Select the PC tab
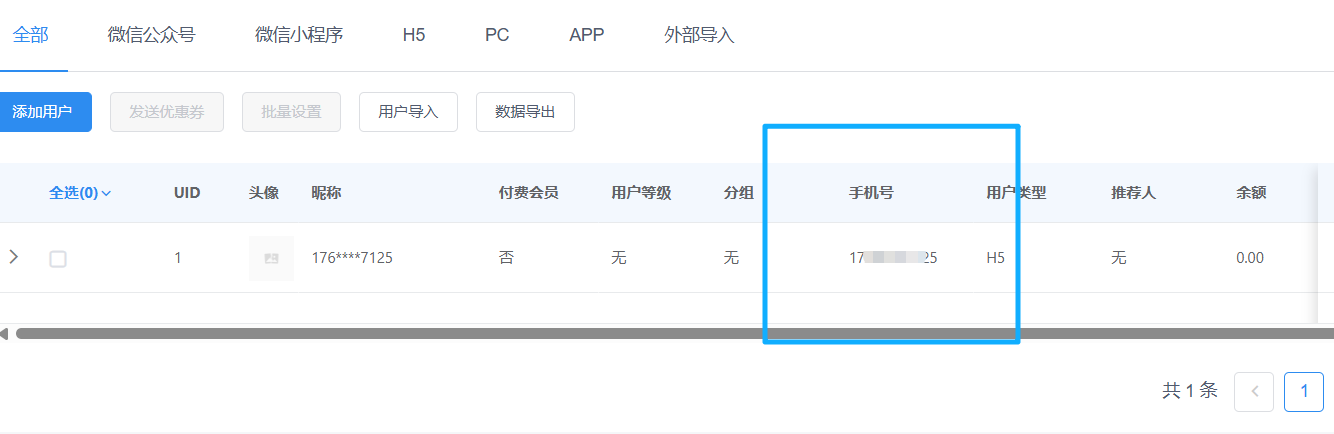 coord(497,35)
